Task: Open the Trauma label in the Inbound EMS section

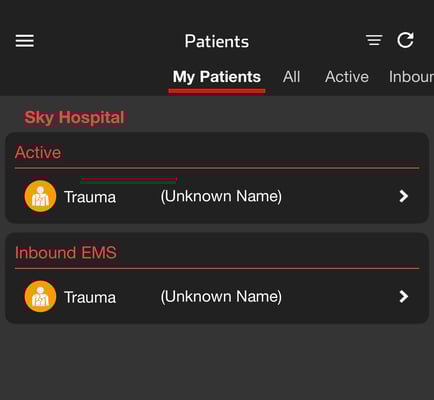Action: 90,297
